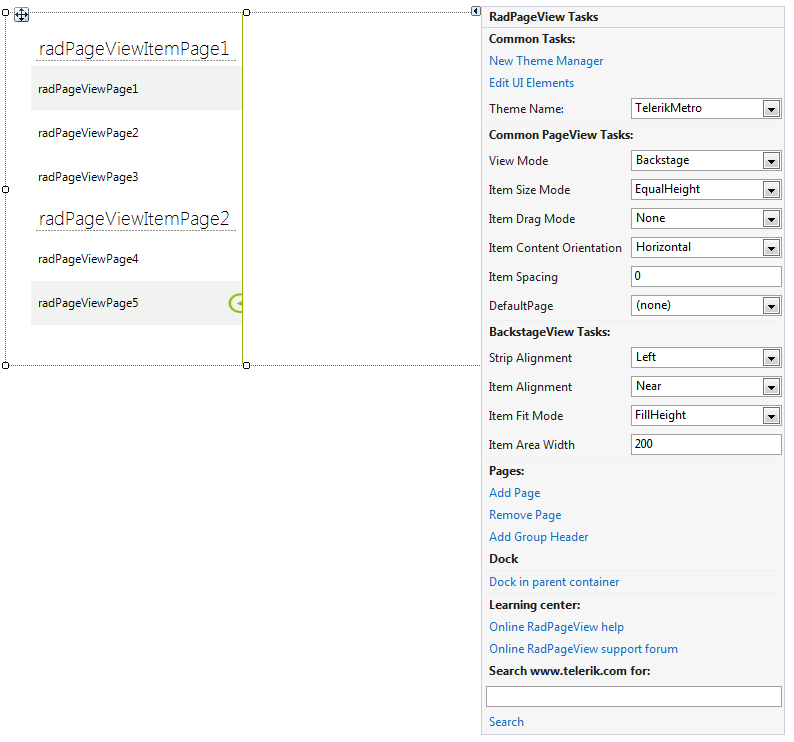This screenshot has height=742, width=794.
Task: Click the green collapse arrow on radPageViewPage5
Action: point(236,303)
